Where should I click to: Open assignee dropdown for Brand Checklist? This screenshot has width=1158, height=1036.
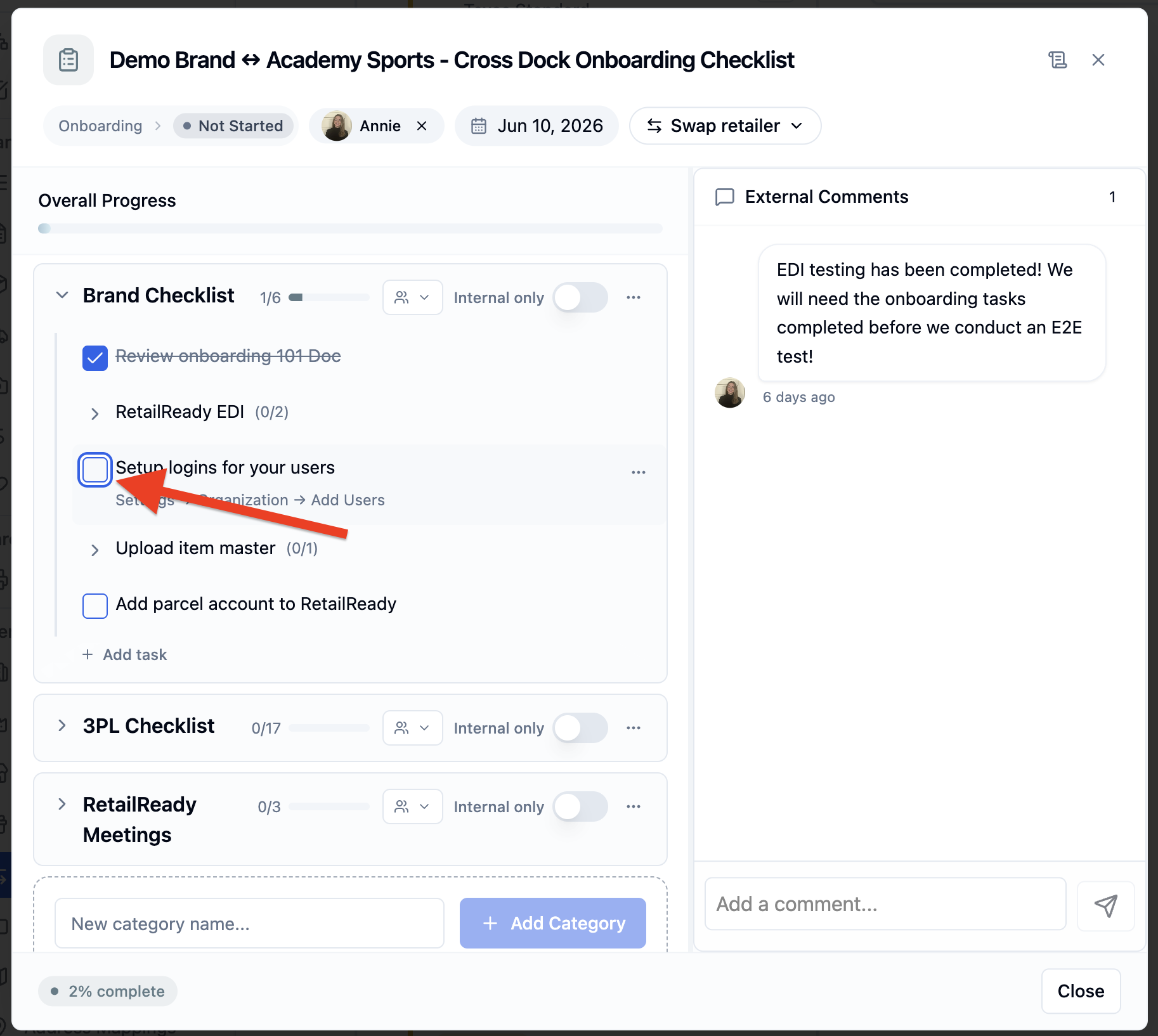(x=412, y=297)
